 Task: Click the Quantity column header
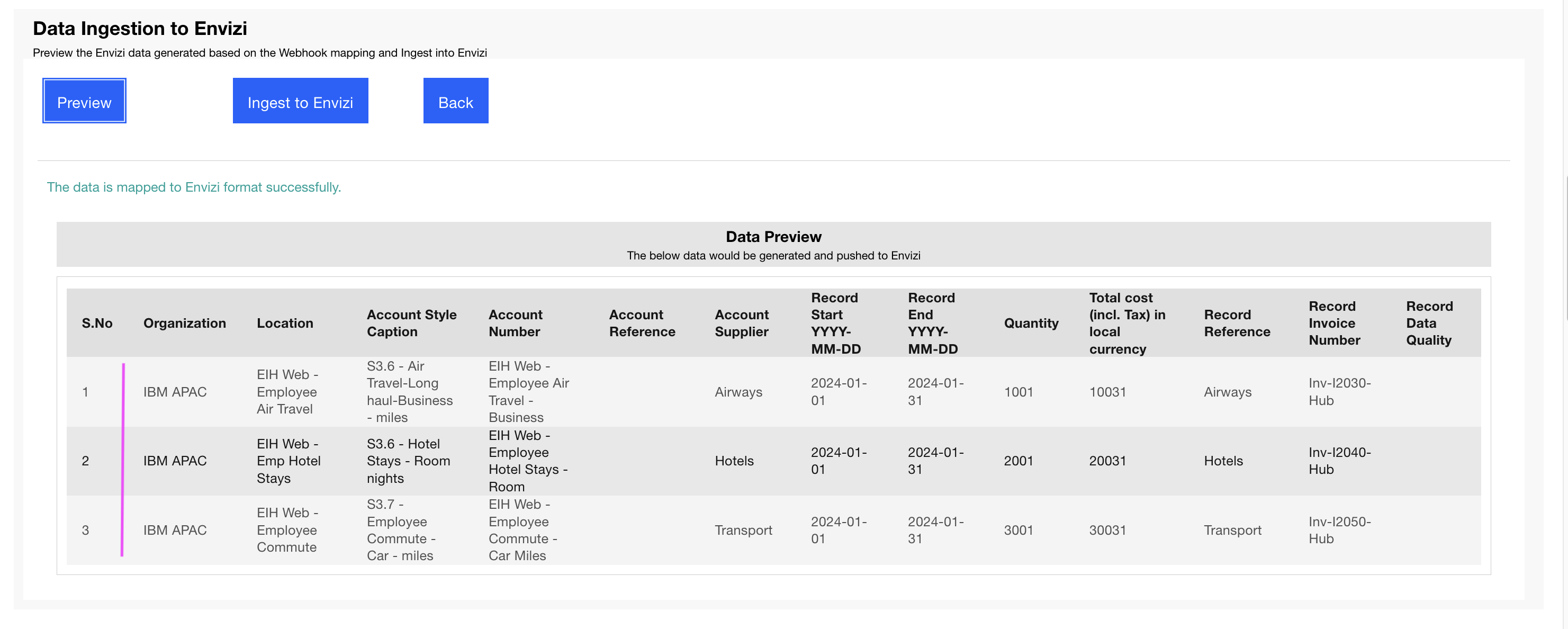click(x=1031, y=323)
